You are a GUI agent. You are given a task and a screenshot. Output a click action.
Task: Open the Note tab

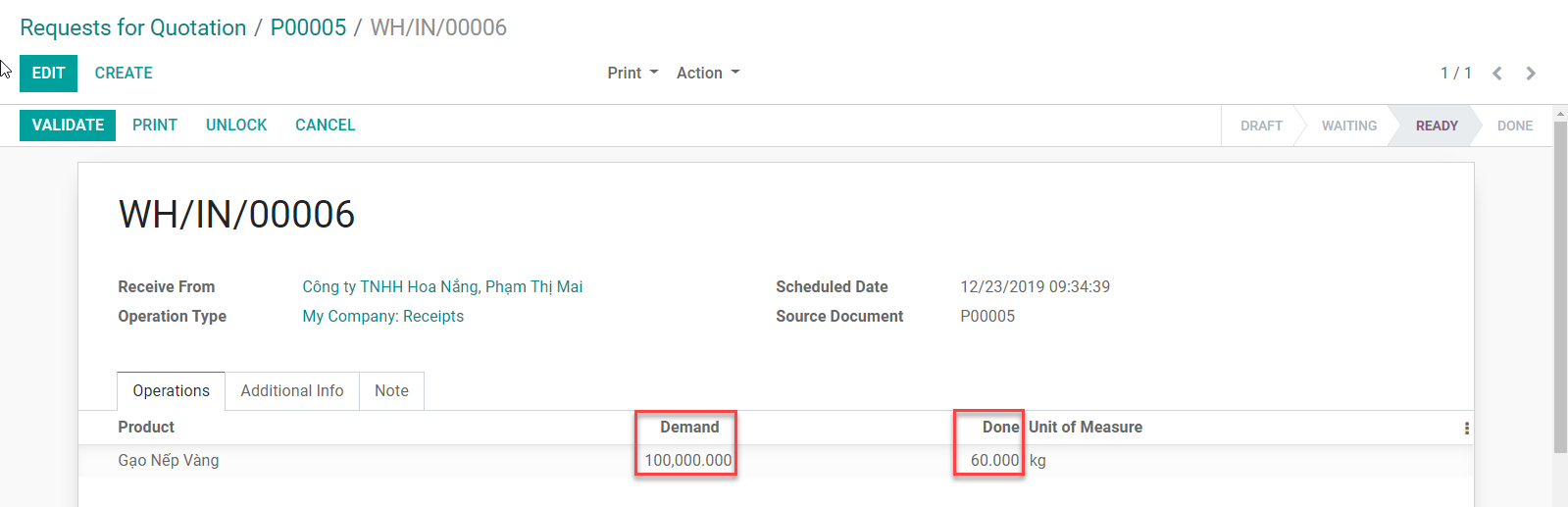tap(391, 391)
